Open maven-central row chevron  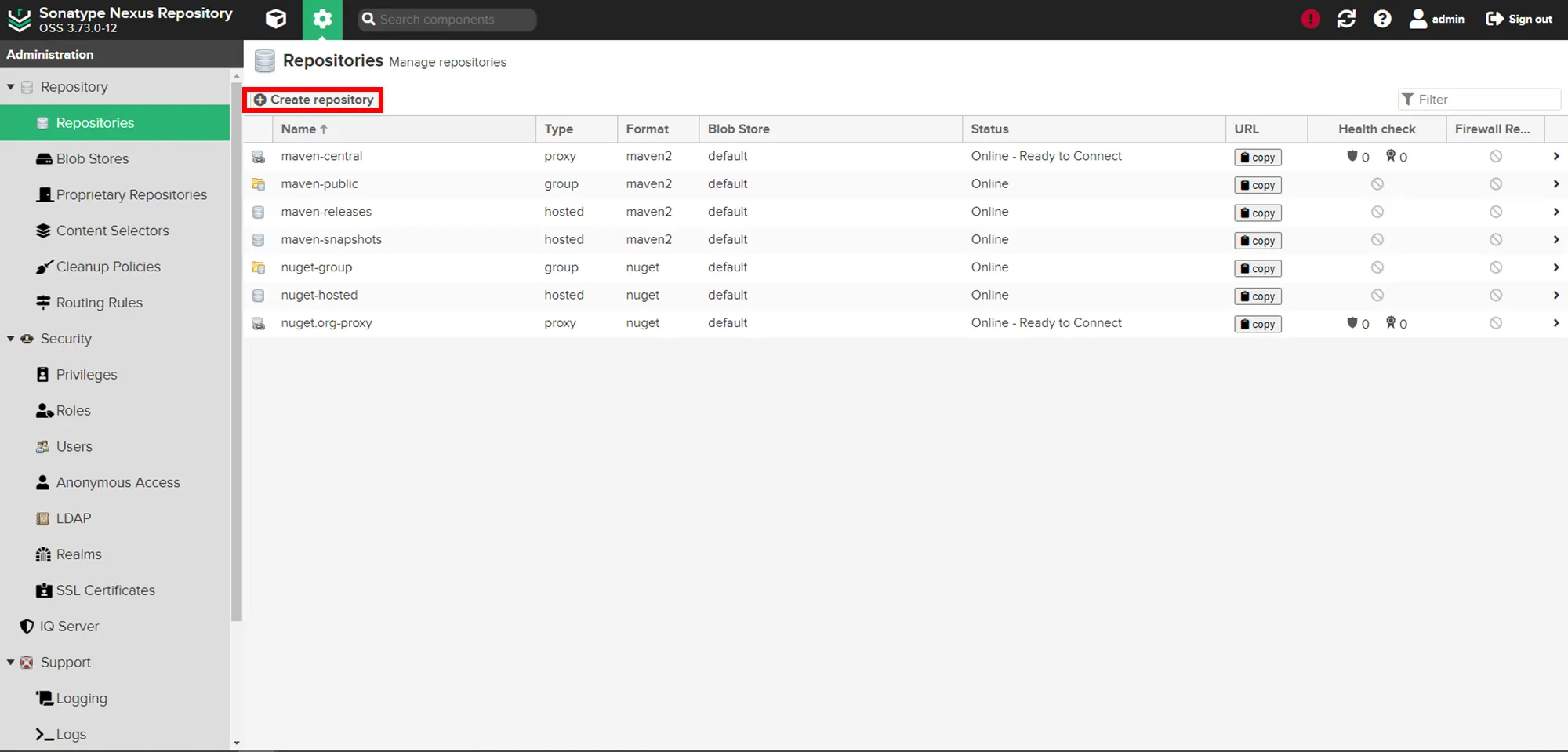coord(1556,157)
